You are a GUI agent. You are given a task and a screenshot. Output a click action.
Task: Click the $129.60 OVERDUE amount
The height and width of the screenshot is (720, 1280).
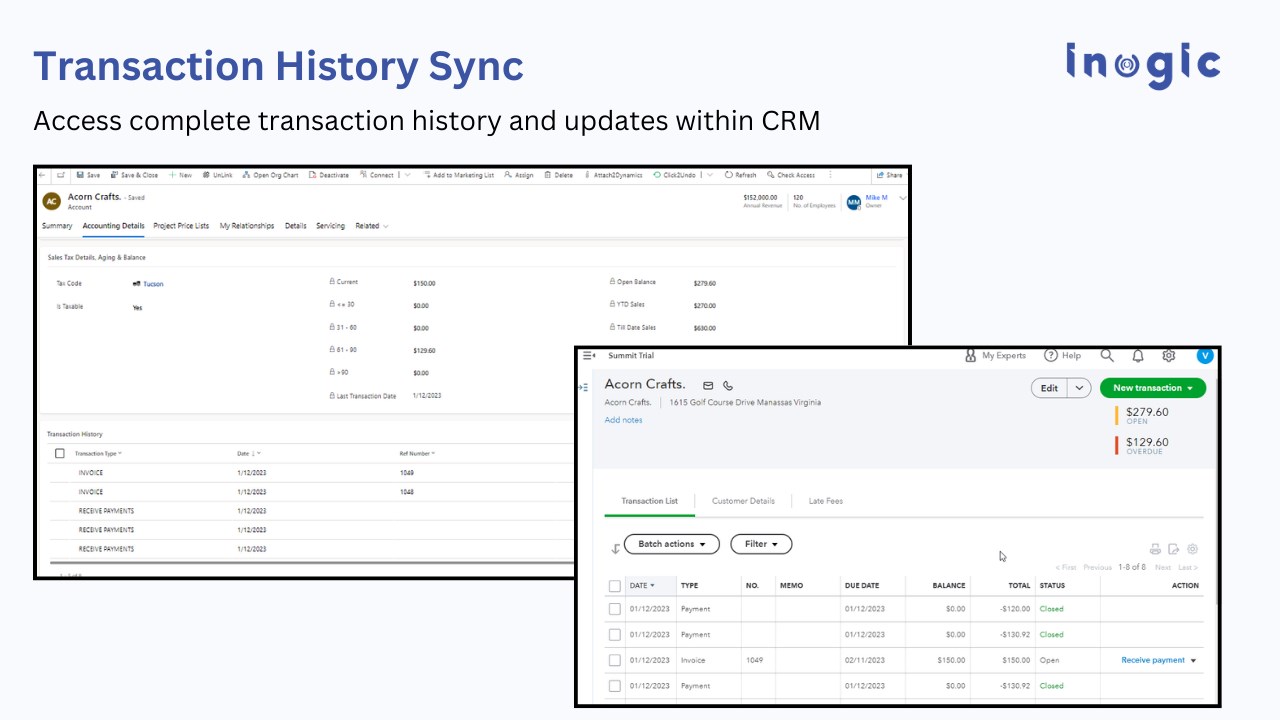coord(1147,442)
